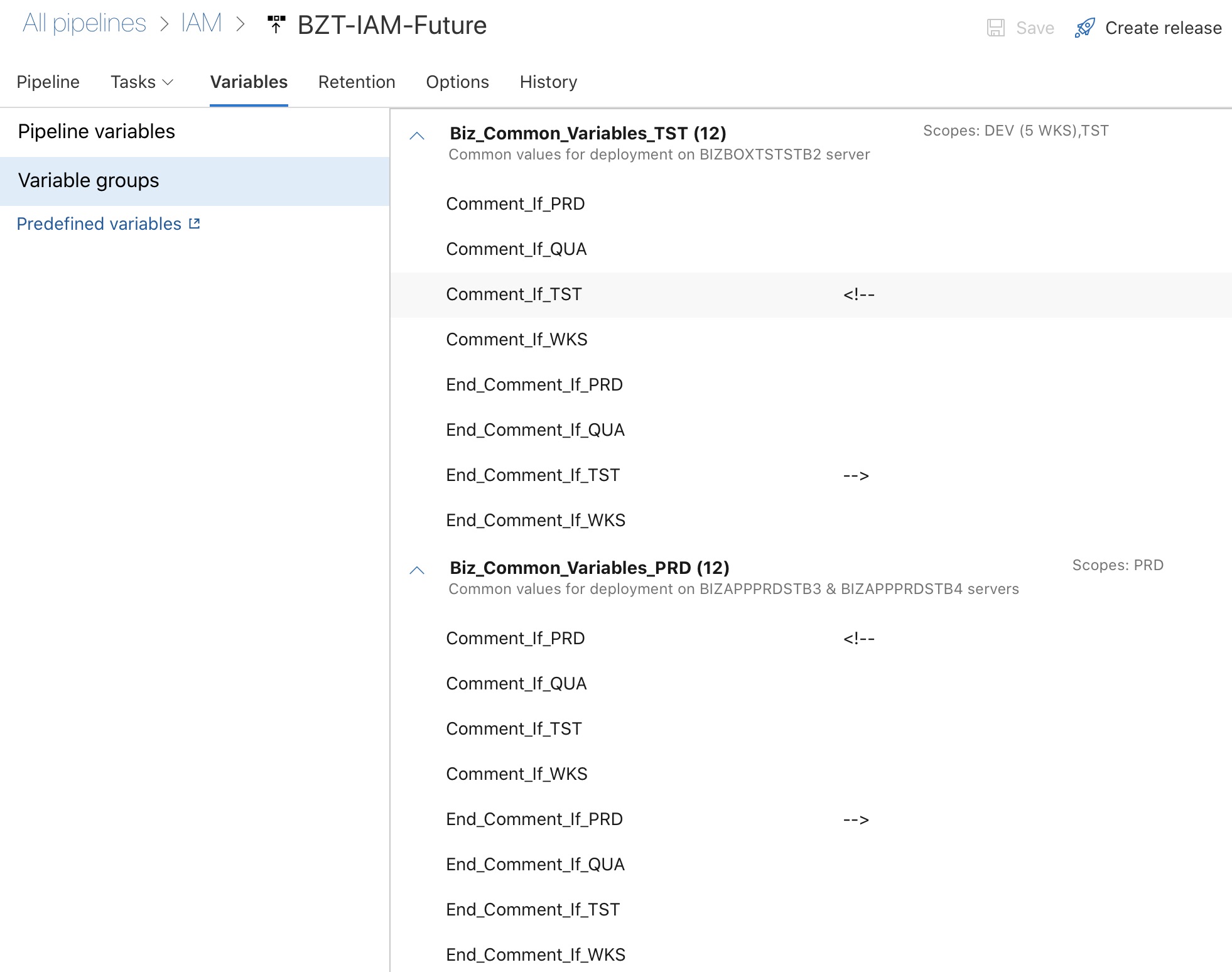Go to IAM folder breadcrumb
The width and height of the screenshot is (1232, 972).
pos(202,23)
